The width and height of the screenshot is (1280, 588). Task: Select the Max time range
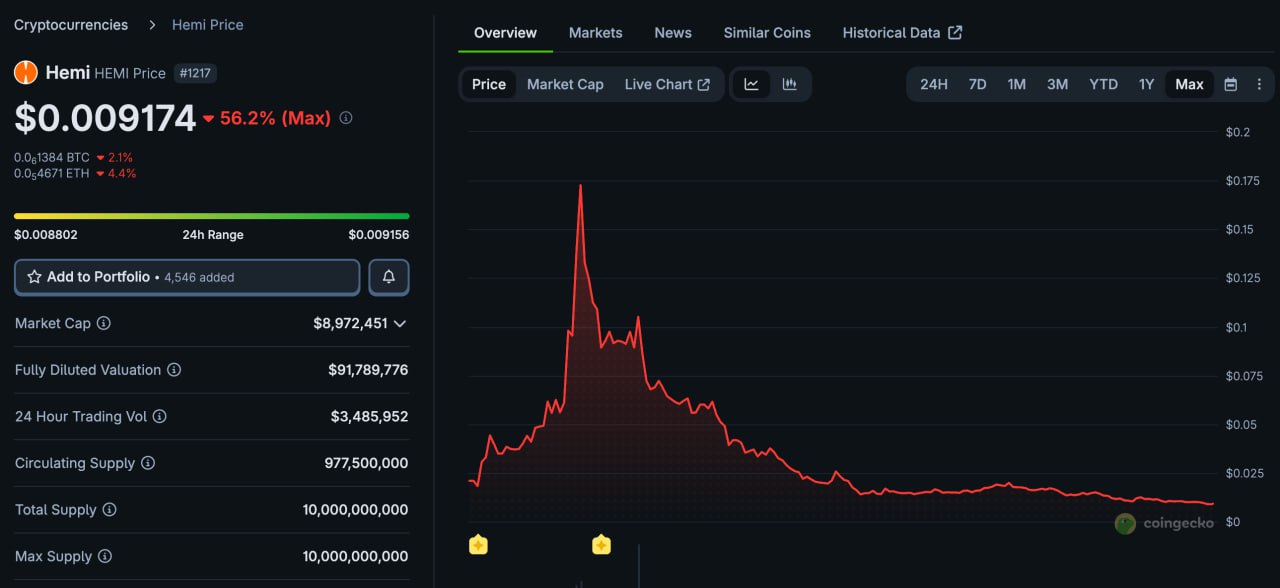(1189, 84)
